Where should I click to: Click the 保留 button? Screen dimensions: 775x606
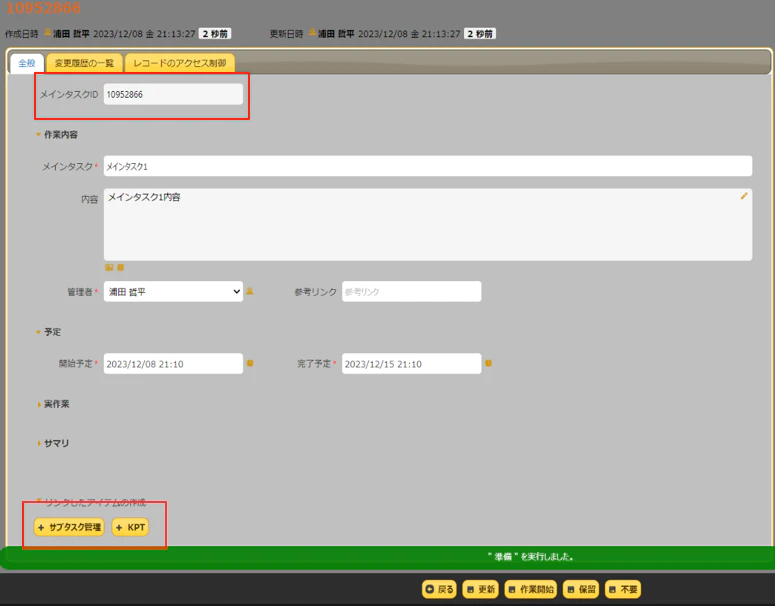tap(581, 589)
